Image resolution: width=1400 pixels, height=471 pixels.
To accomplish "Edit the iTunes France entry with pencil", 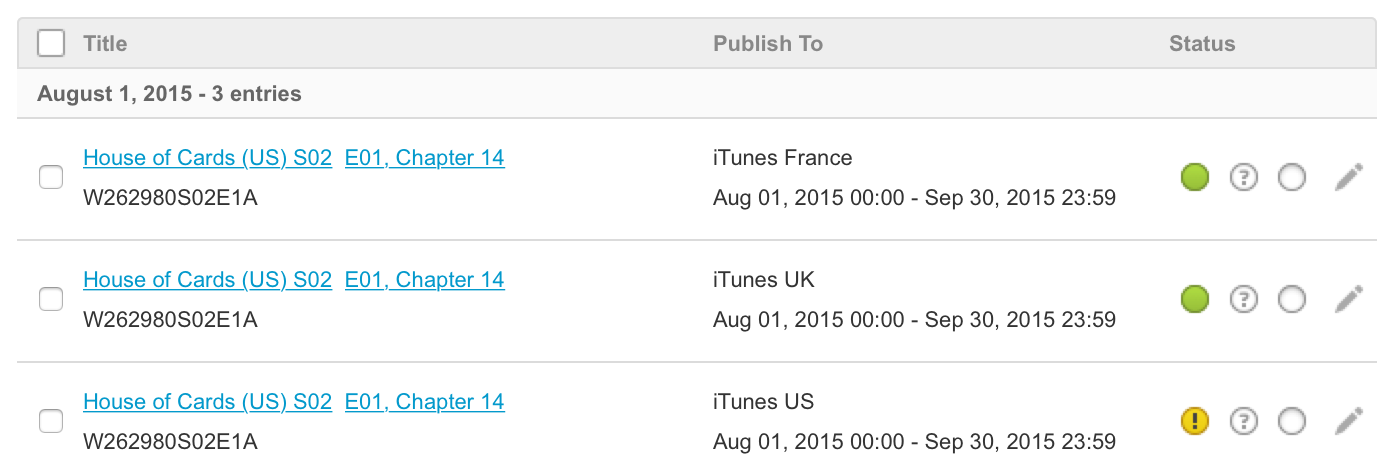I will tap(1349, 178).
